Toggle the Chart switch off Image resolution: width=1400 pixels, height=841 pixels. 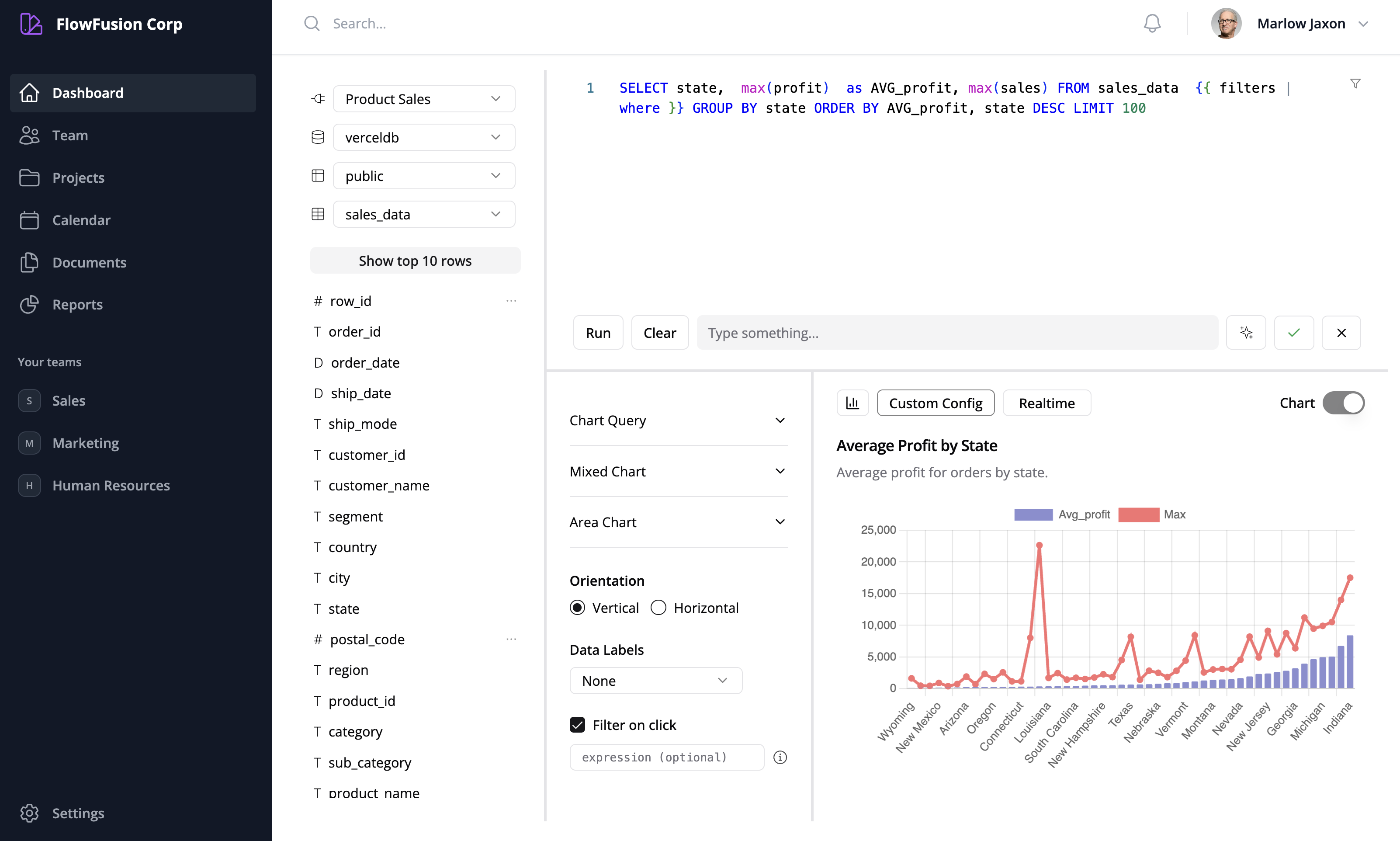(x=1343, y=403)
